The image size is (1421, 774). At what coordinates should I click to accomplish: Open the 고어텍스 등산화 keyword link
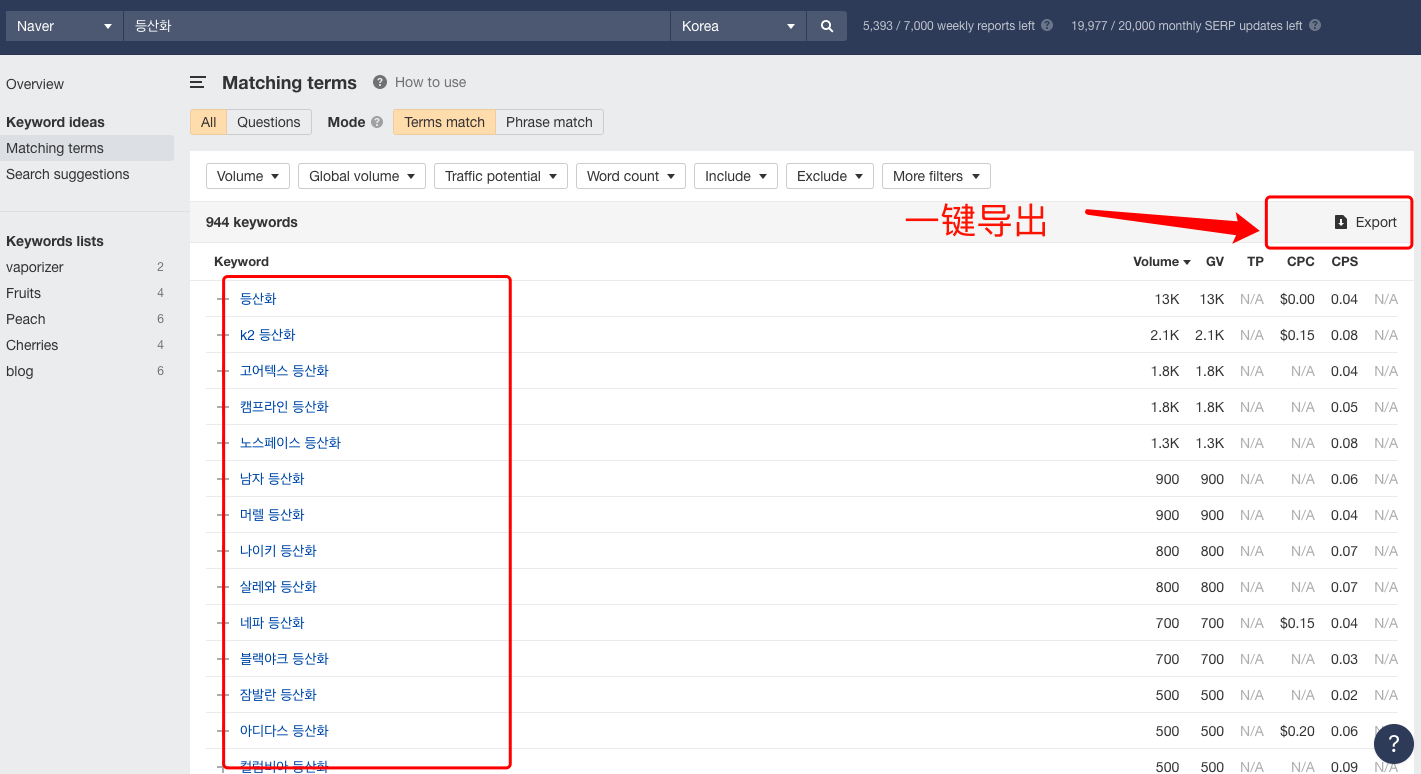(x=284, y=371)
